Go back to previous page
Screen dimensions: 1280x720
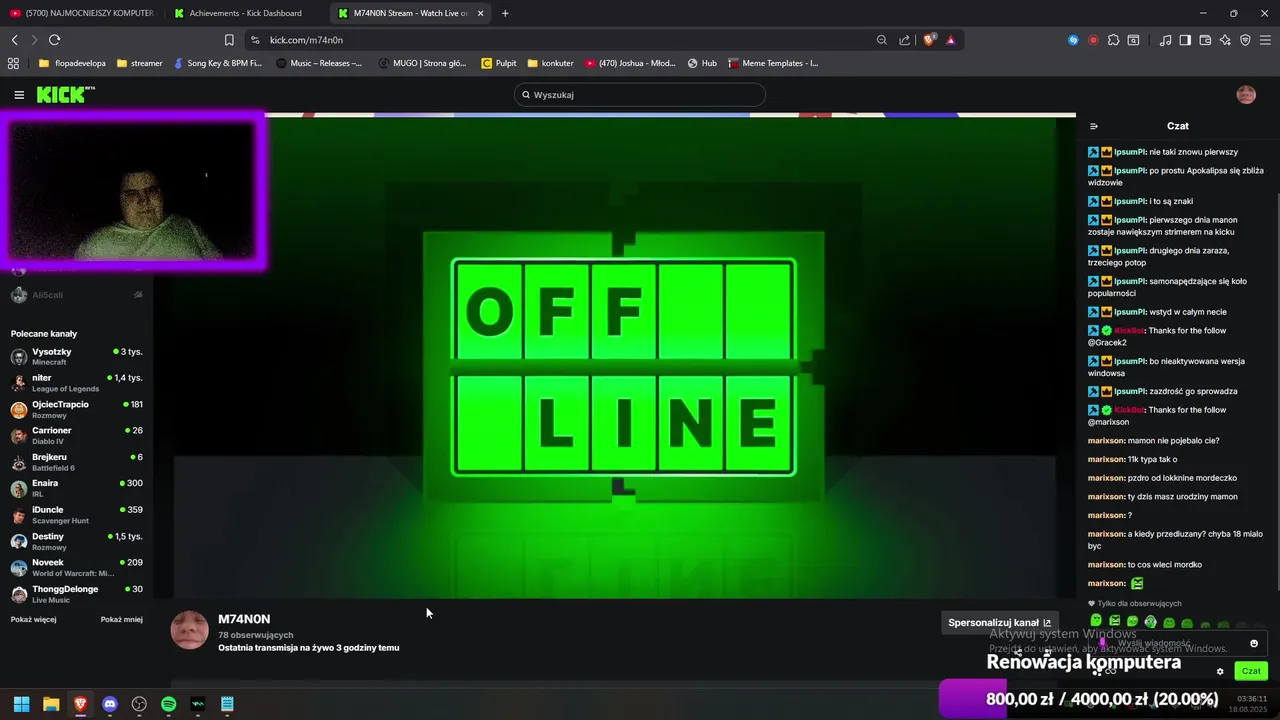pyautogui.click(x=14, y=40)
